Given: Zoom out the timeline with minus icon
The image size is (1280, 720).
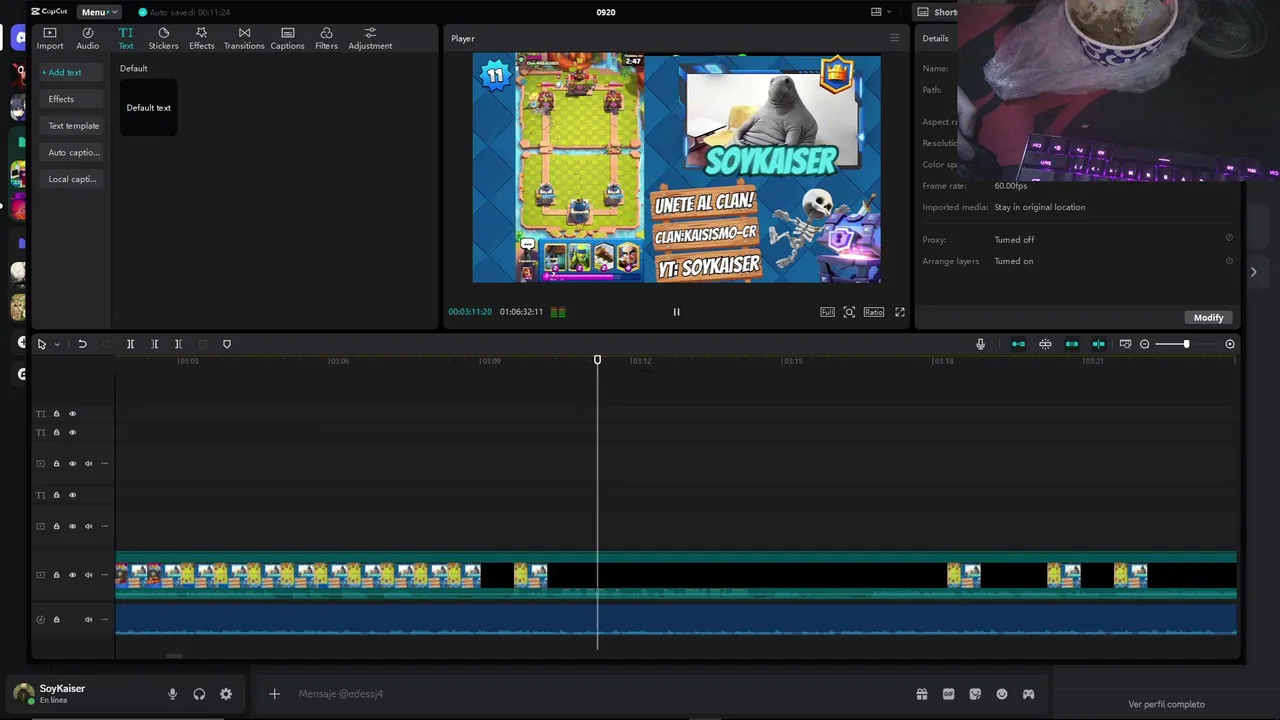Looking at the screenshot, I should (x=1145, y=344).
